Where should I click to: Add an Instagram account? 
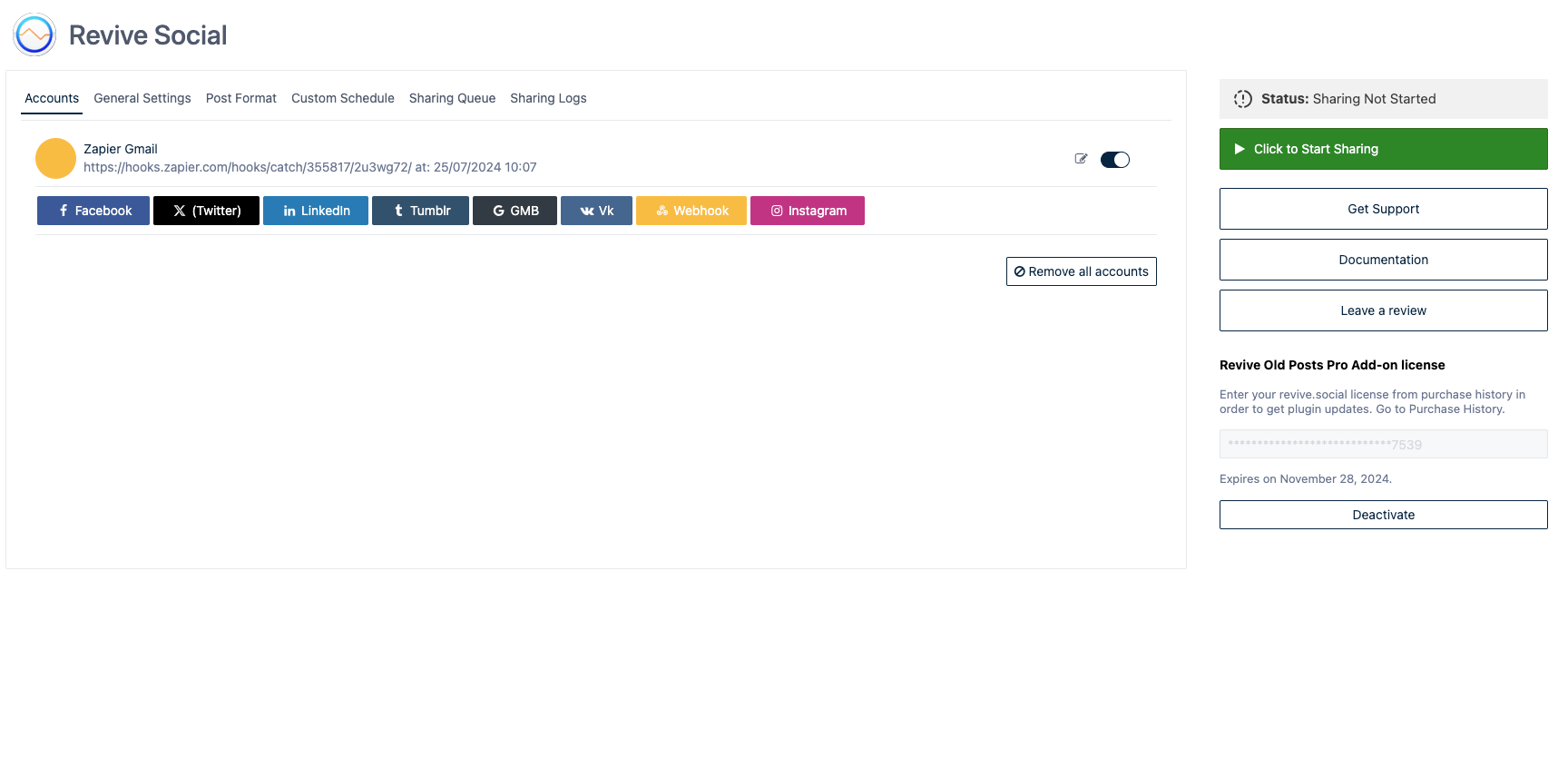[808, 211]
